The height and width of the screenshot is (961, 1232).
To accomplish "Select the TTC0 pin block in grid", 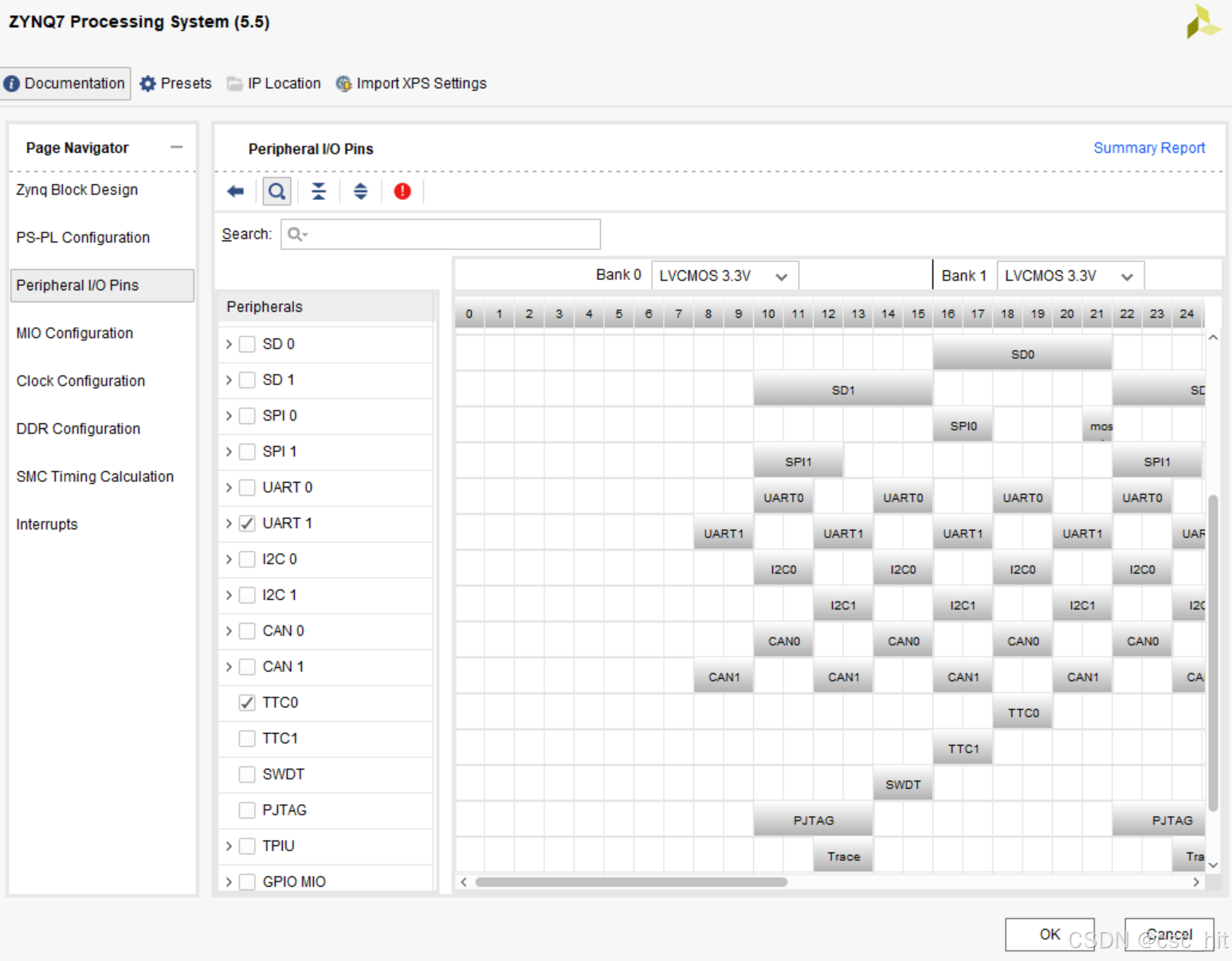I will point(1023,712).
